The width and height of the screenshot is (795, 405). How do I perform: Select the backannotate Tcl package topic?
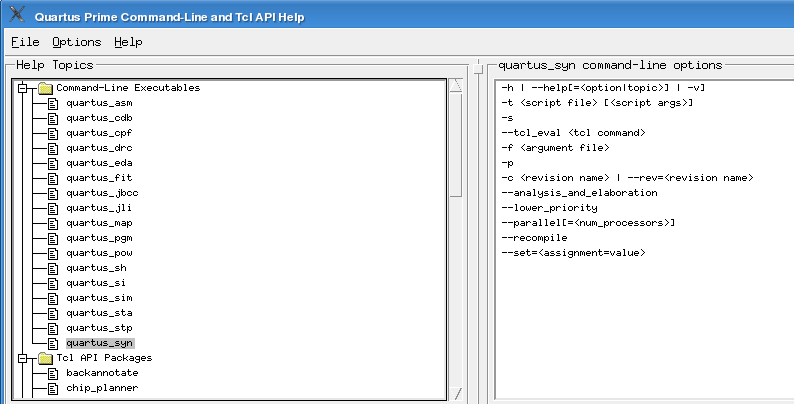click(x=102, y=373)
